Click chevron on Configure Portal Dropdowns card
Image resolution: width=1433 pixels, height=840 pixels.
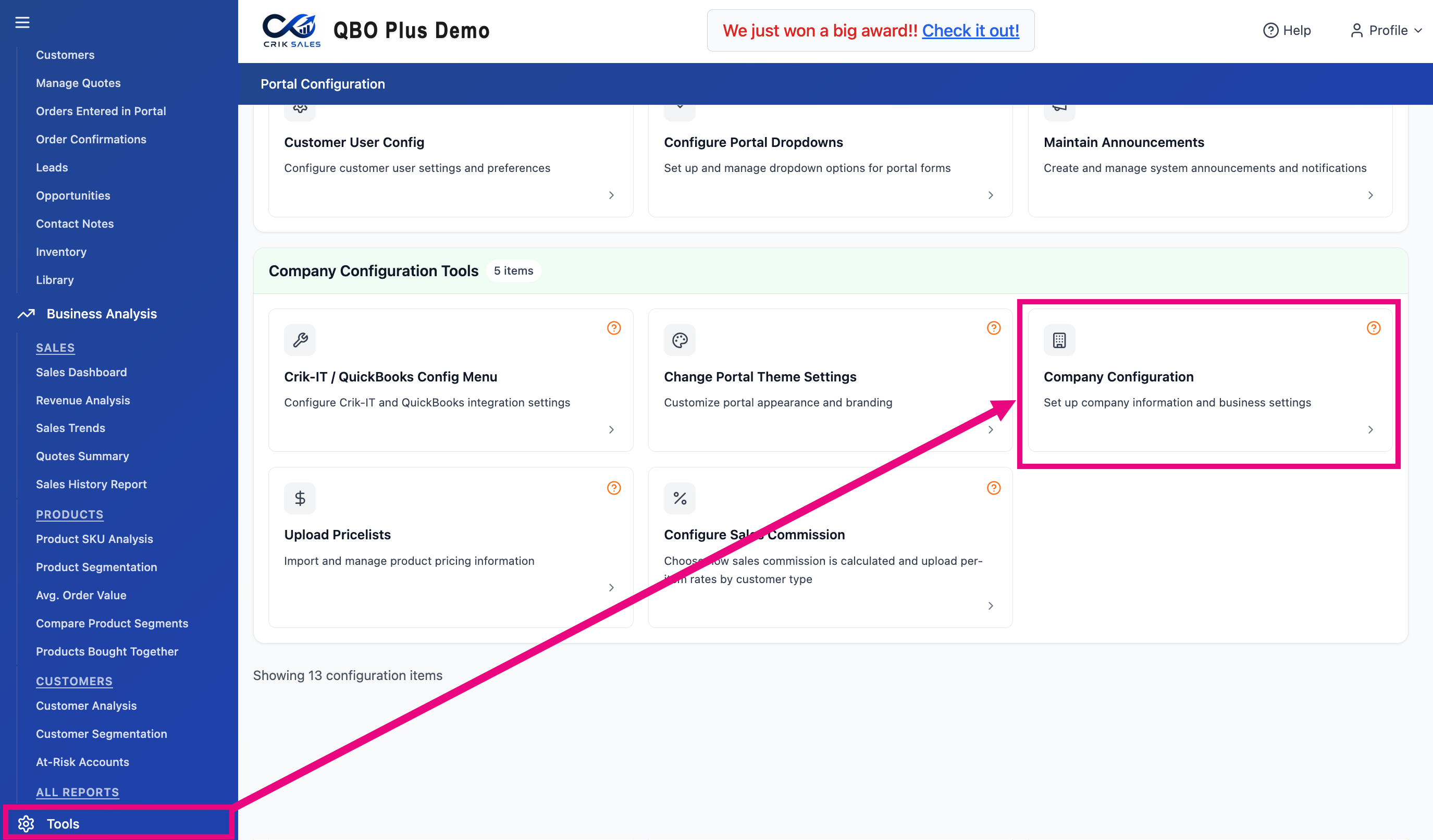coord(991,195)
